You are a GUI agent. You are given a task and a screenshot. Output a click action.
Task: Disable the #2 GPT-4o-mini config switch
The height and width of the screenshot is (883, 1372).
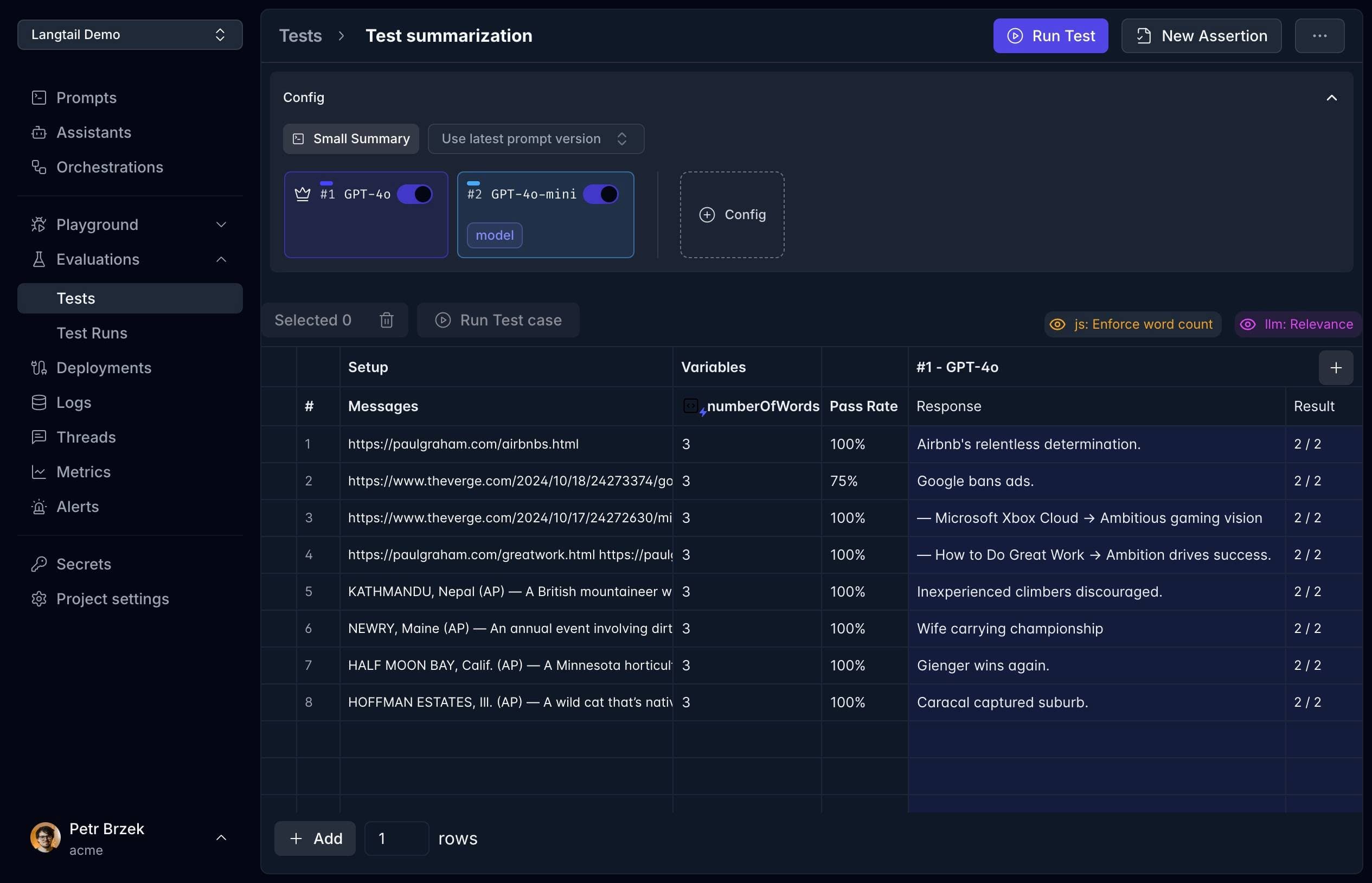601,194
